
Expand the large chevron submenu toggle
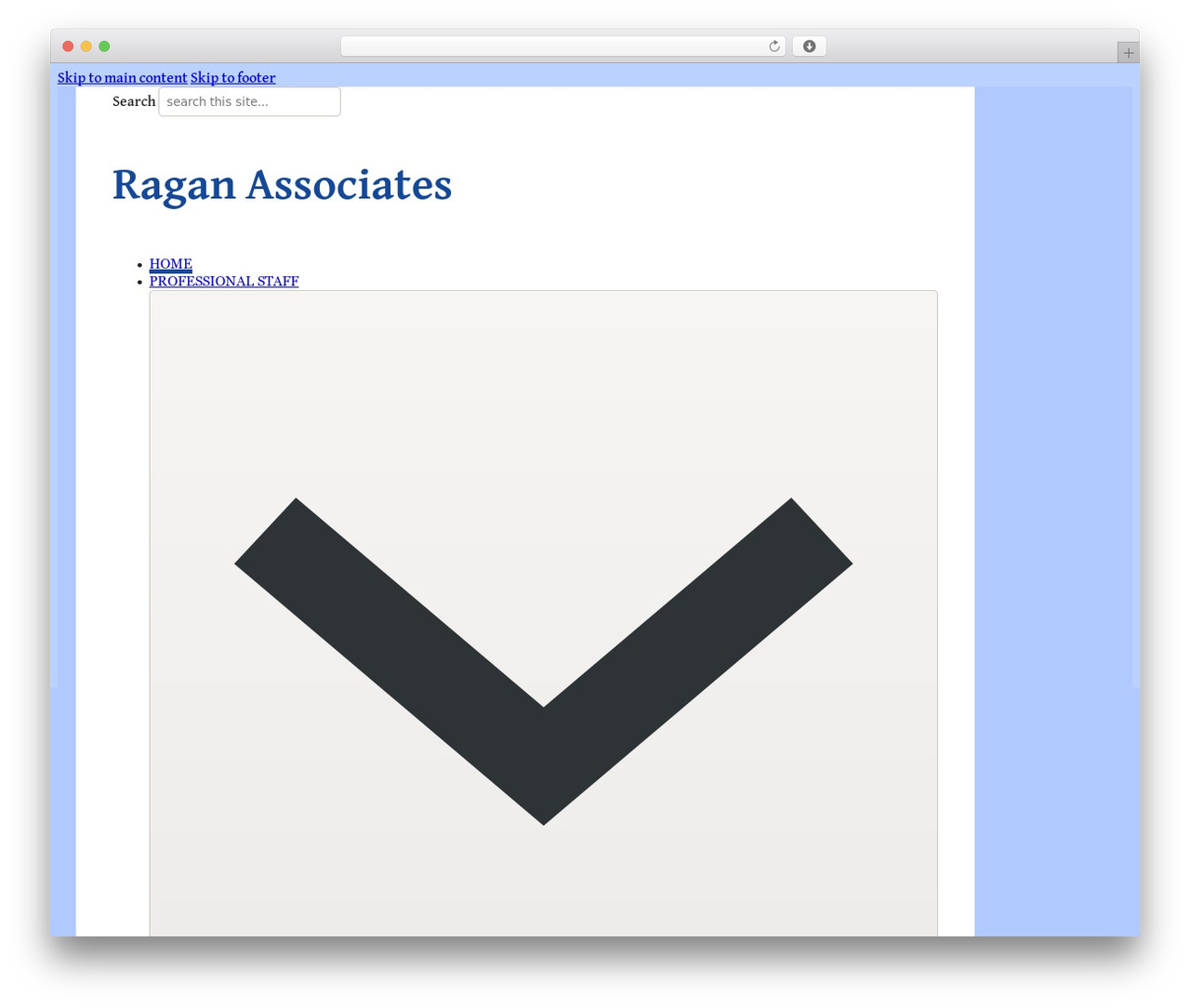(x=543, y=614)
